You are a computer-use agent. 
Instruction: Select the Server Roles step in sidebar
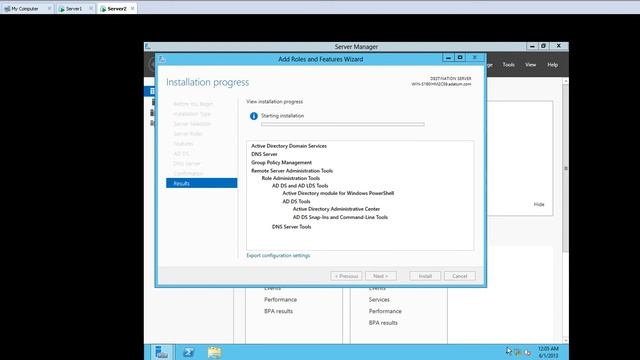tap(188, 134)
